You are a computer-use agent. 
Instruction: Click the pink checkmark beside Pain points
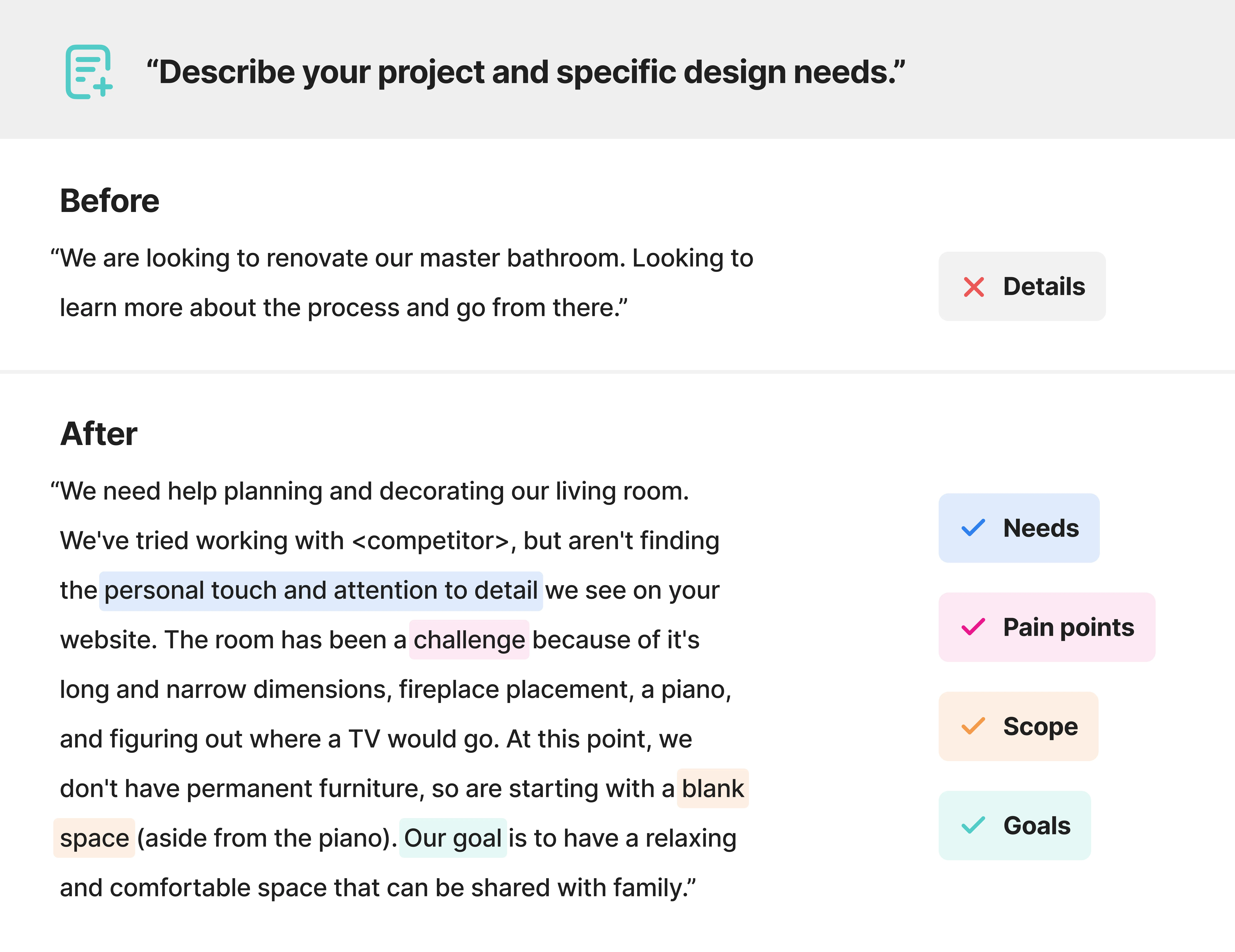pos(973,627)
